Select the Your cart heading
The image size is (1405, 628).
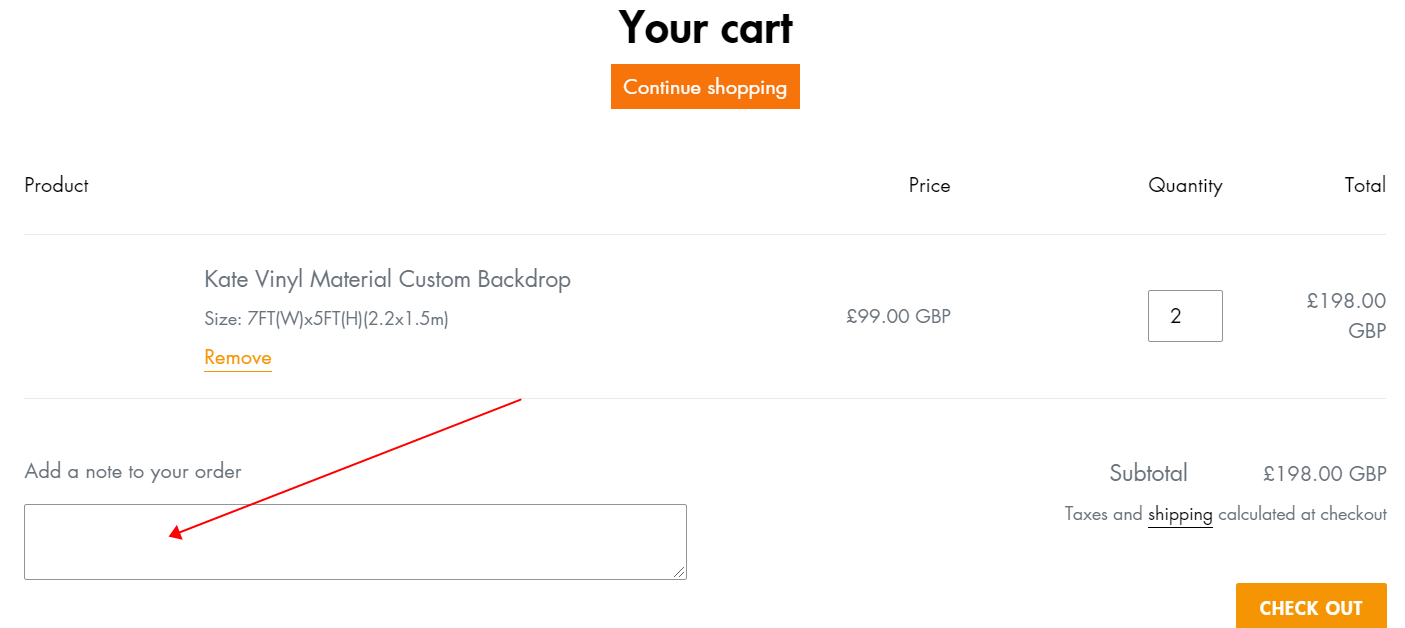click(x=705, y=27)
